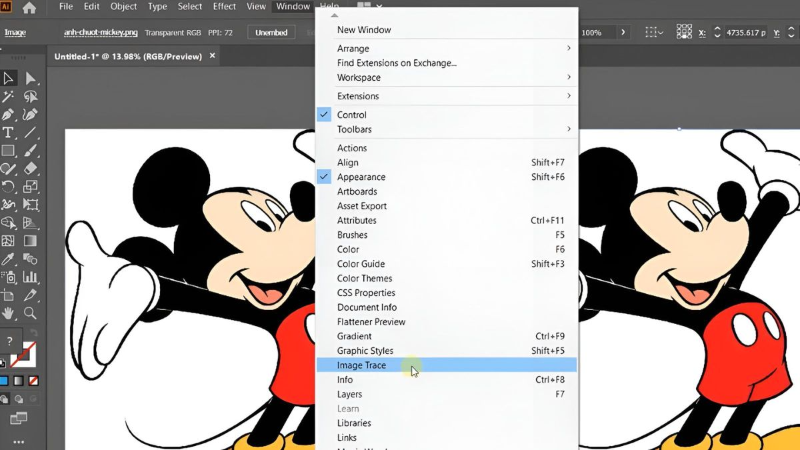Image resolution: width=800 pixels, height=450 pixels.
Task: Select the Scale tool
Action: [30, 187]
